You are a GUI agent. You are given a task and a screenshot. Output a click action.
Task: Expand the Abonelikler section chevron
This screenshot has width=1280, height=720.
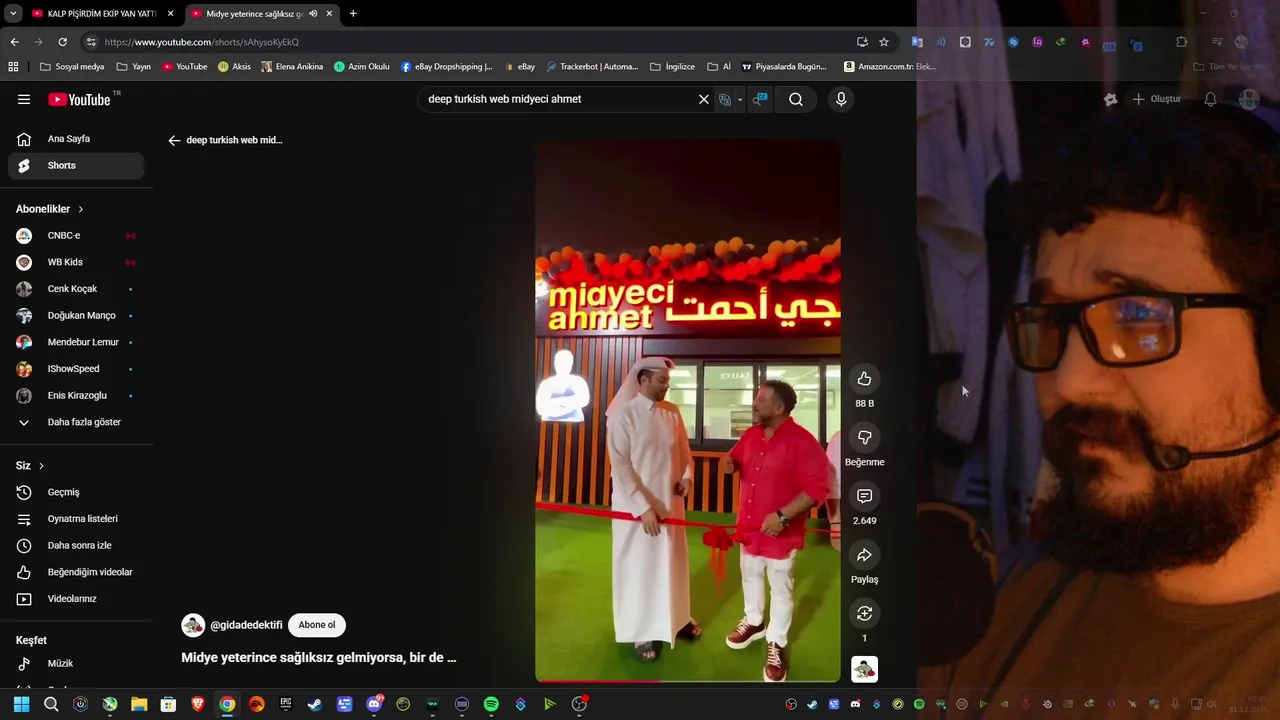[x=81, y=209]
